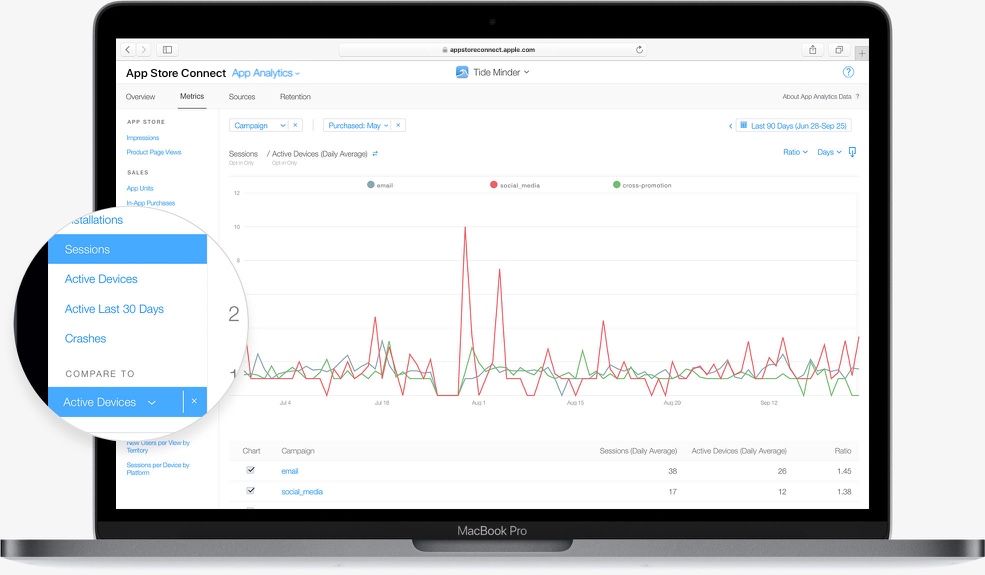
Task: Open the App Analytics section dropdown
Action: click(266, 73)
